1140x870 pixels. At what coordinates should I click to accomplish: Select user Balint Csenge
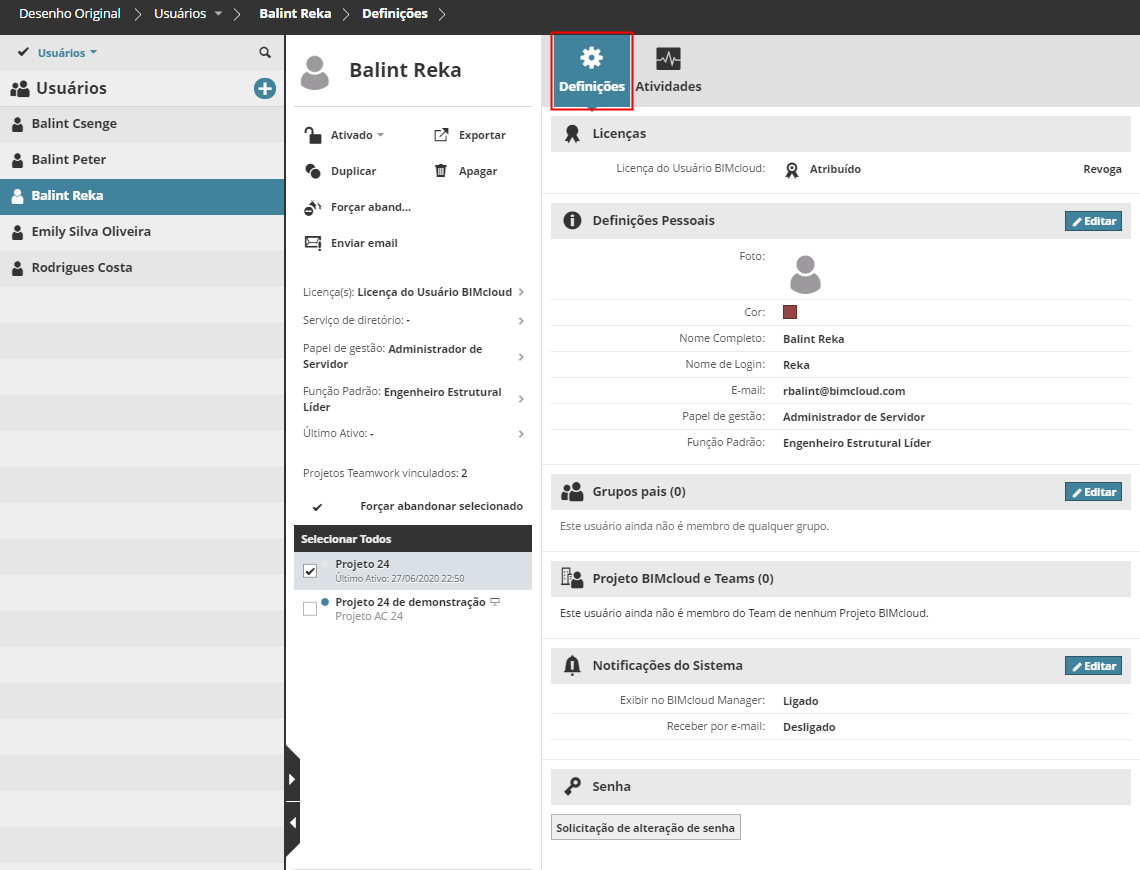142,124
